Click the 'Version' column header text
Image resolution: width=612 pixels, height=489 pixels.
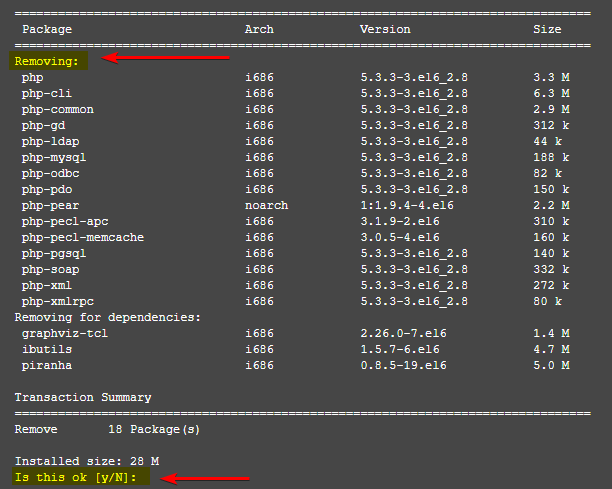[385, 29]
